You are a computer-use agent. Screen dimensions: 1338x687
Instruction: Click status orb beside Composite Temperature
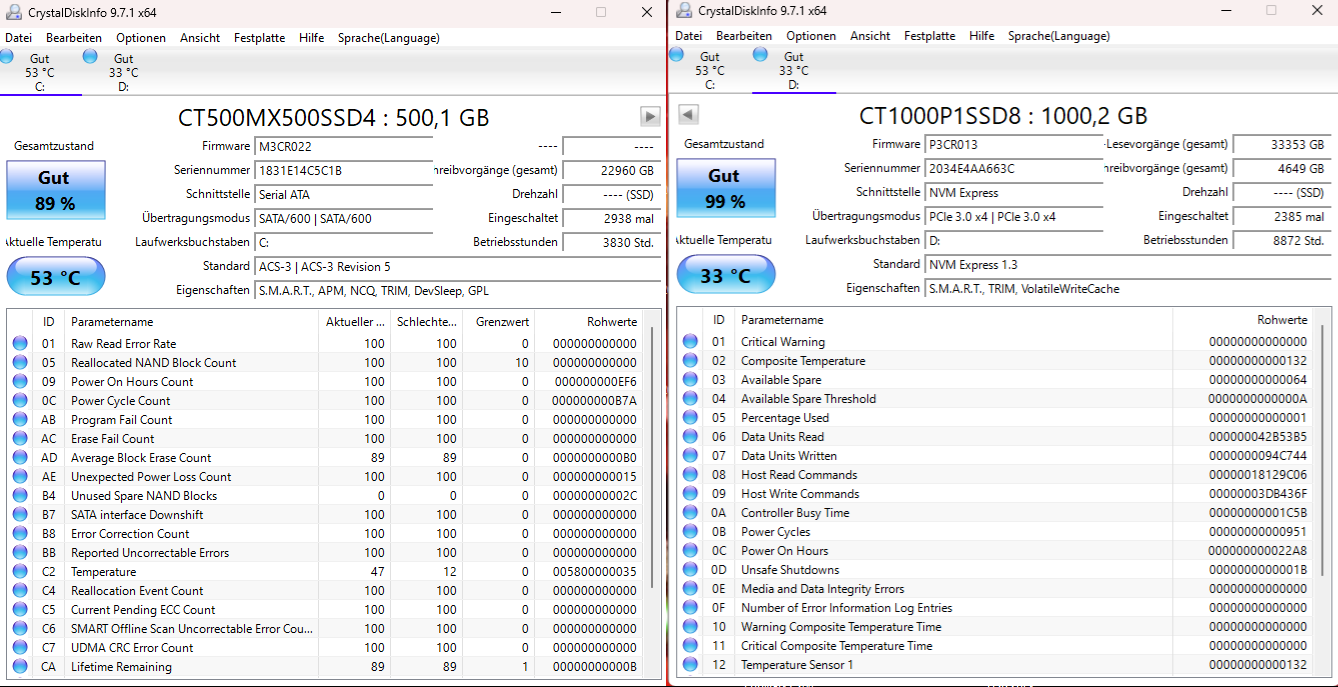pos(690,360)
